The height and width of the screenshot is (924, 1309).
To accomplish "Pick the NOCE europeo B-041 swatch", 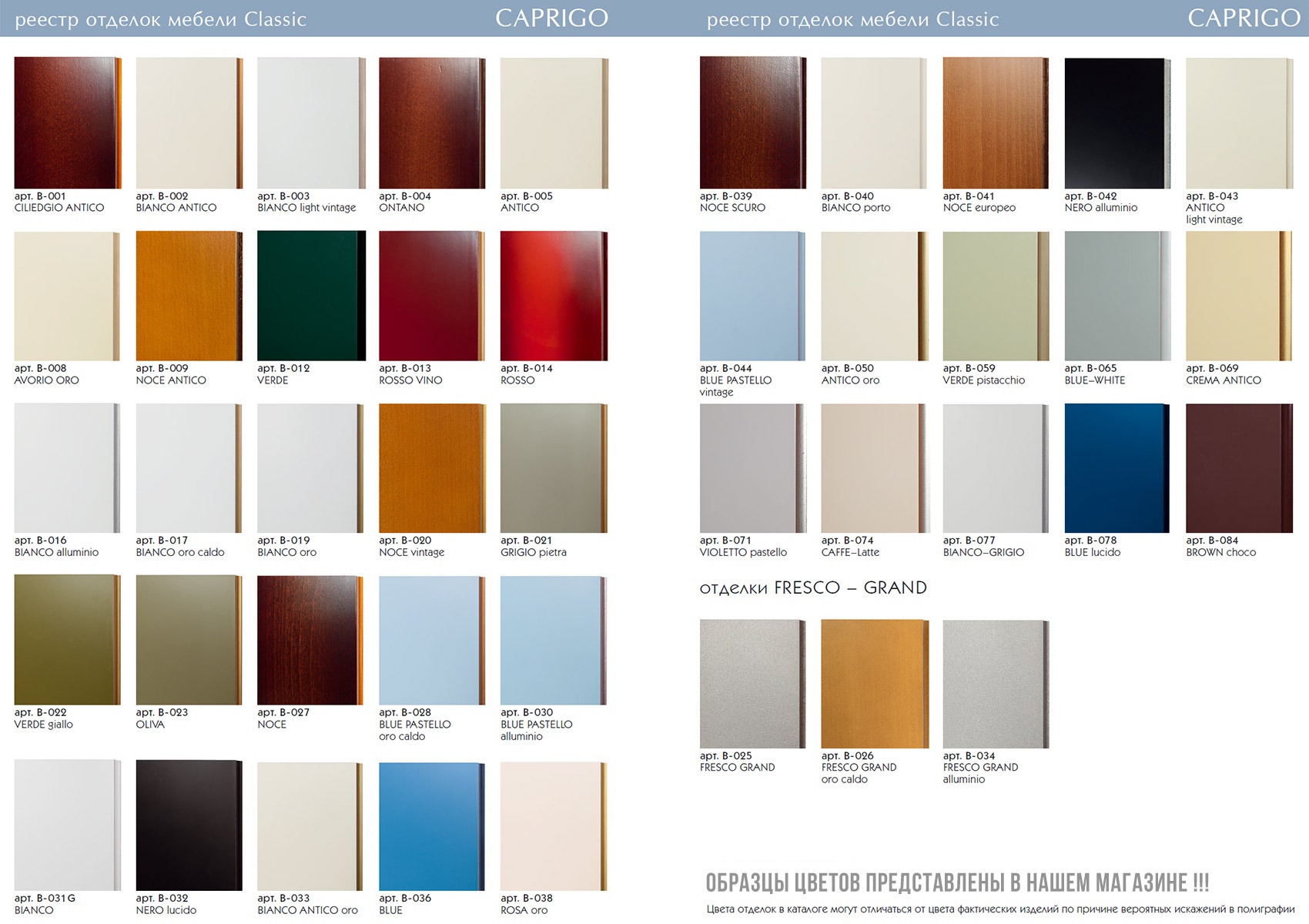I will [996, 122].
